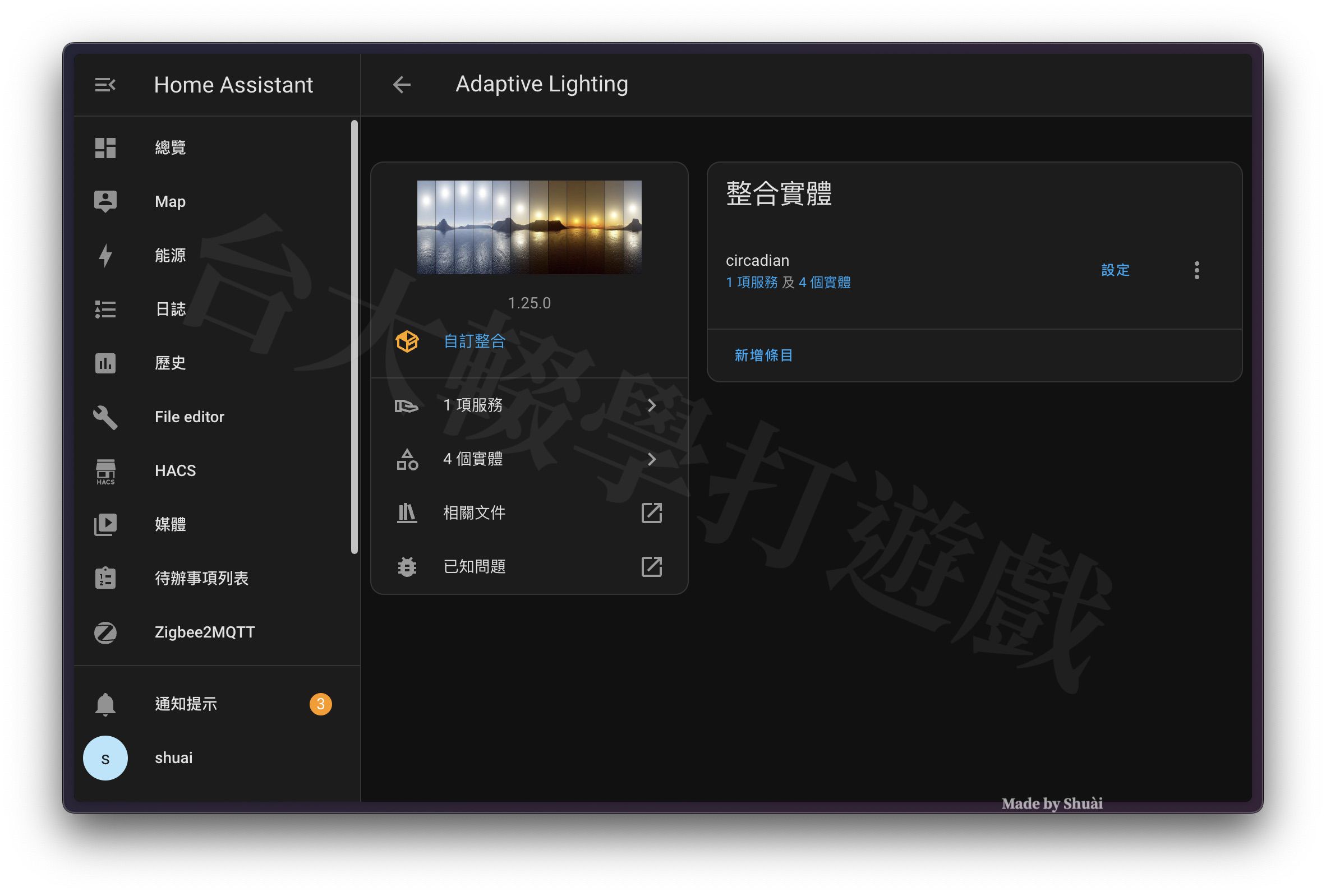Click the Adaptive Lighting page title
Image resolution: width=1326 pixels, height=896 pixels.
coord(541,84)
